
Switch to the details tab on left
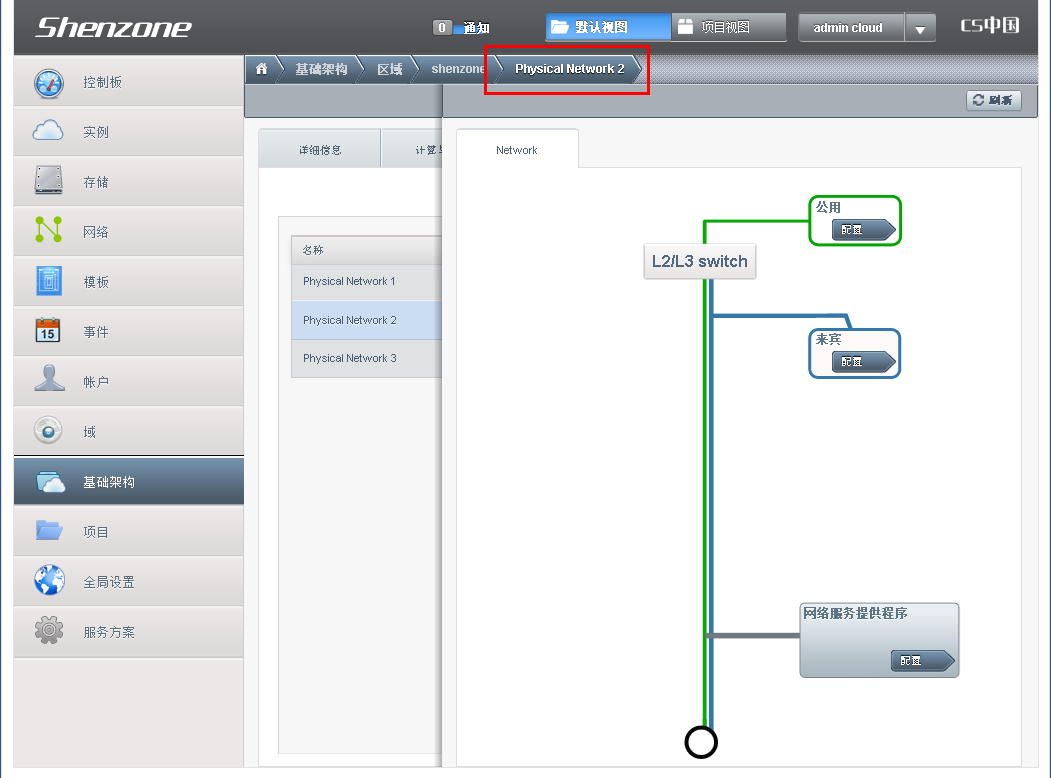(x=320, y=150)
